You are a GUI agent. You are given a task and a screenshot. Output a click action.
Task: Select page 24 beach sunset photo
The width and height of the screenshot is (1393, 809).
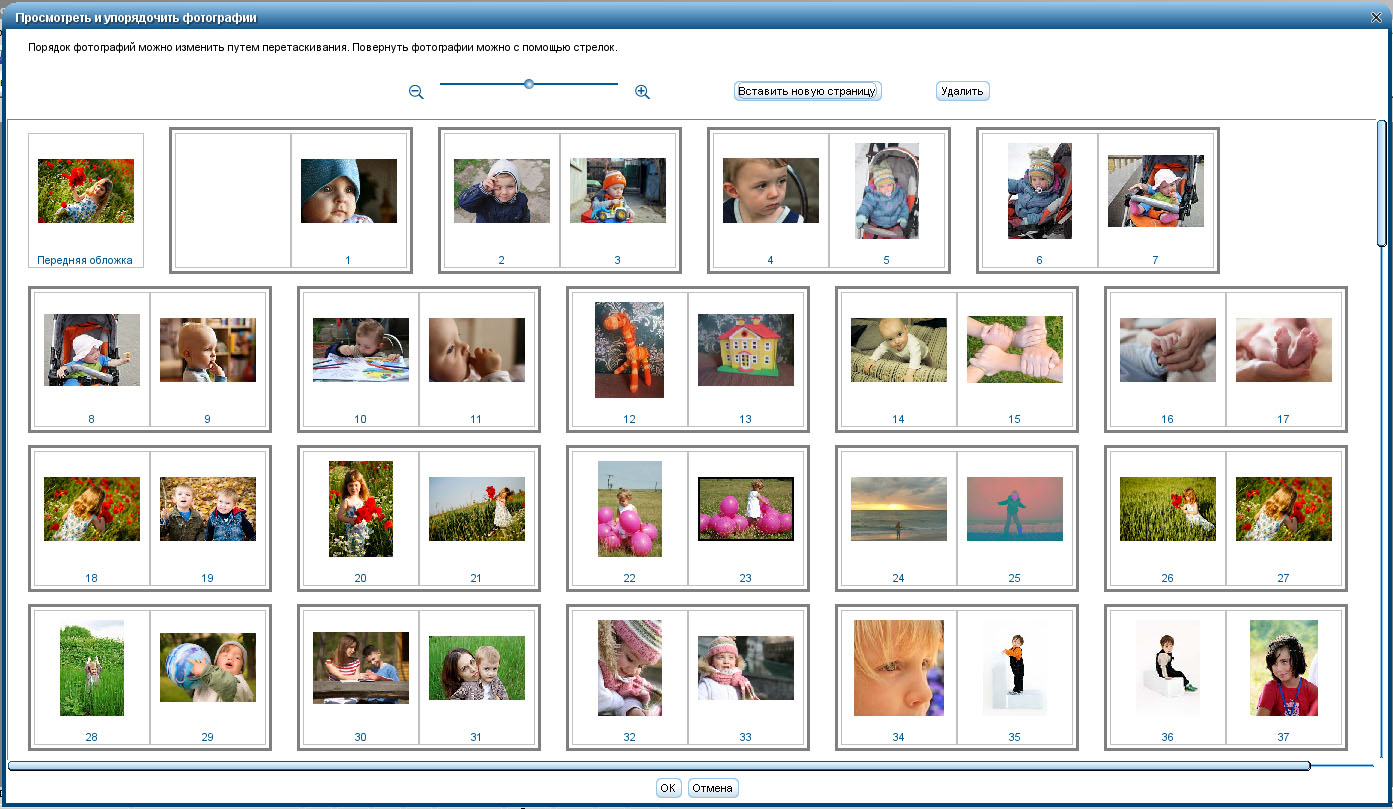click(x=898, y=509)
